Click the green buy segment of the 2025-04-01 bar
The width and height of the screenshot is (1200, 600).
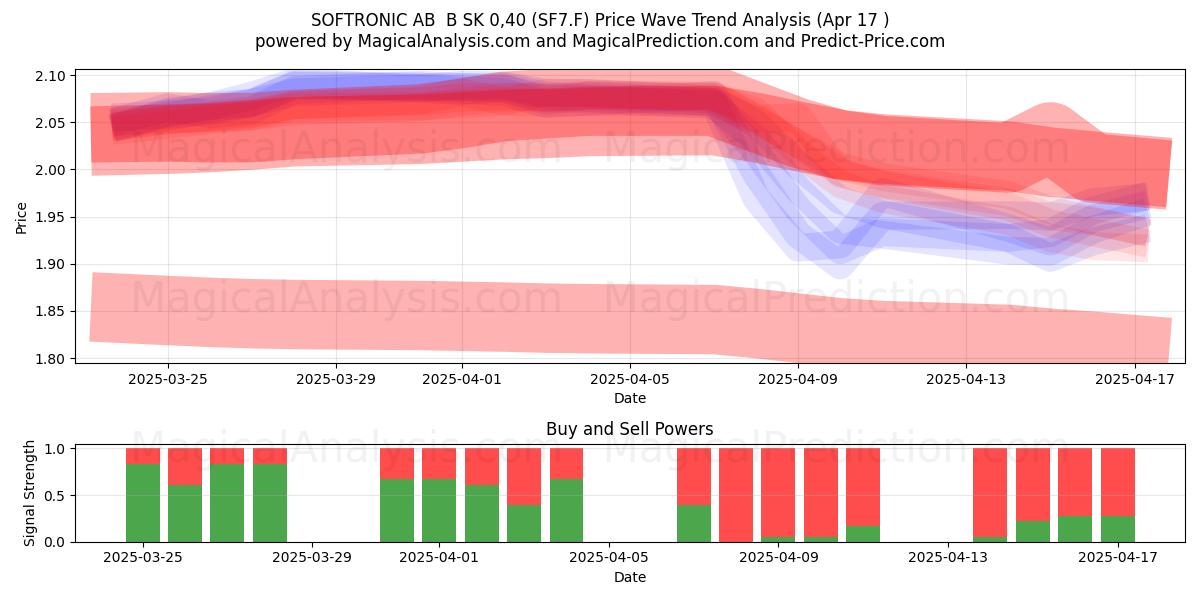pyautogui.click(x=439, y=510)
